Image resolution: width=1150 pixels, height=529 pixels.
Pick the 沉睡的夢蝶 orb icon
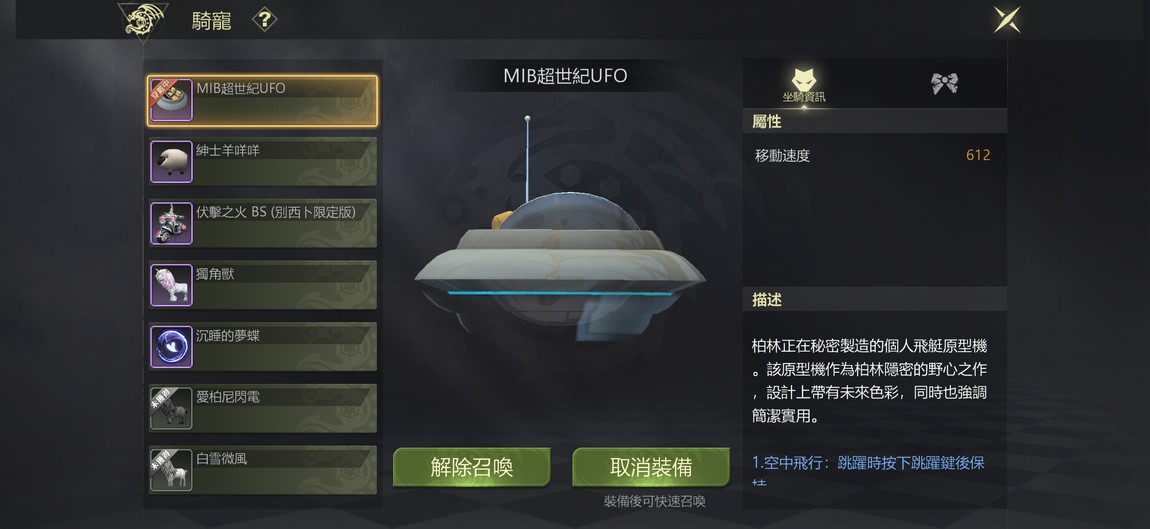coord(172,346)
